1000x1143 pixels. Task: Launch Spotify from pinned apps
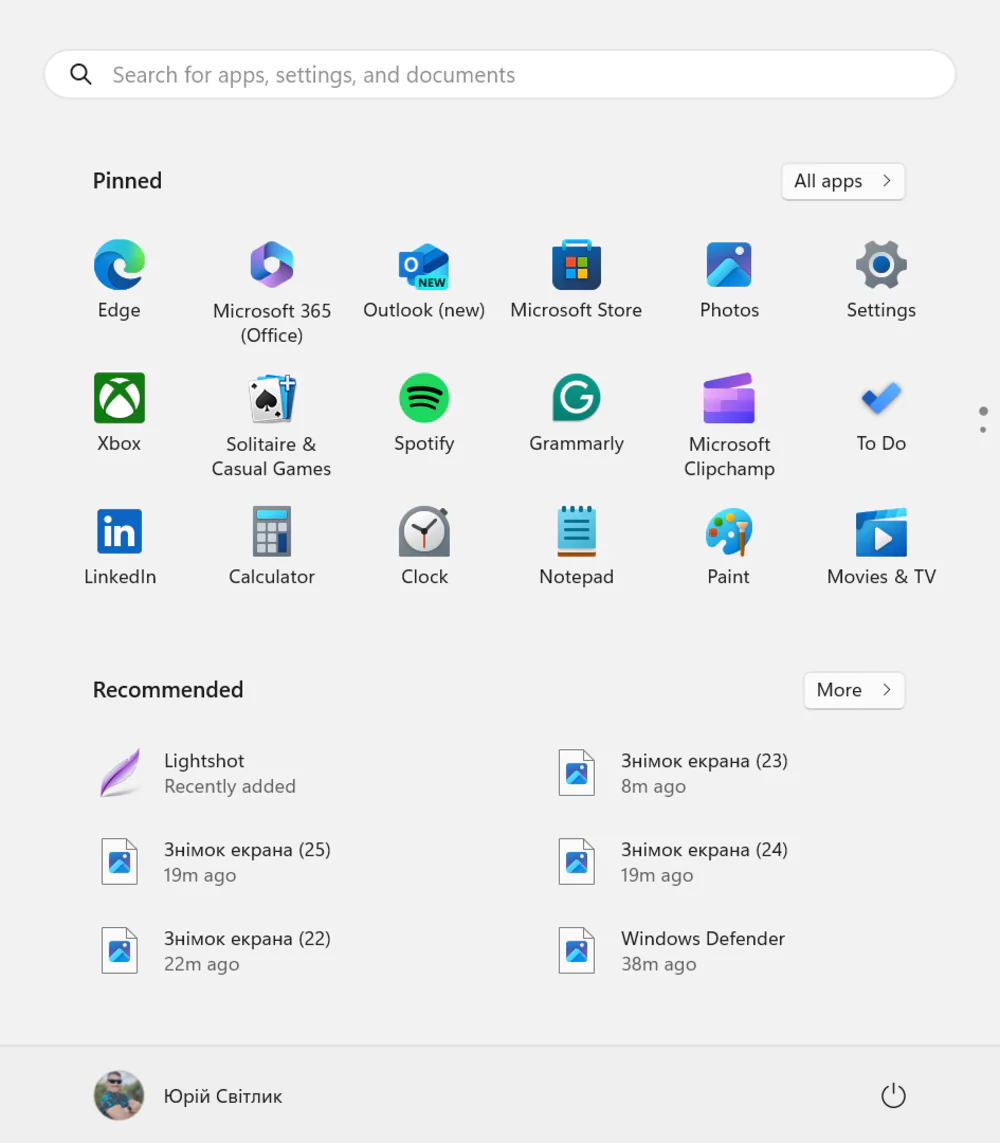point(424,413)
